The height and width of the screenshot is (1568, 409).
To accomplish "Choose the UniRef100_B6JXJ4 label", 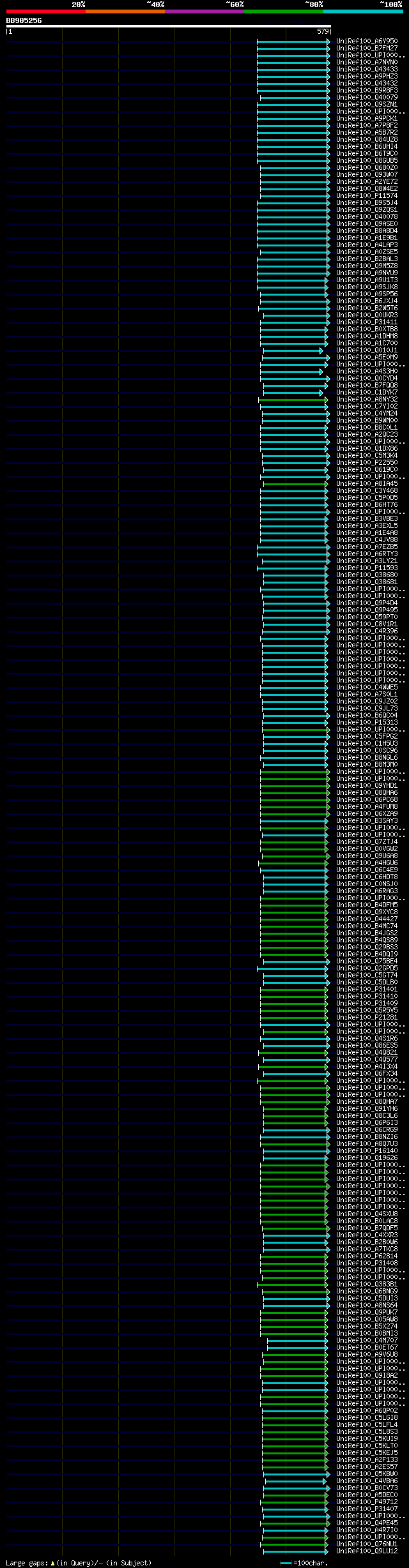I will (x=367, y=301).
